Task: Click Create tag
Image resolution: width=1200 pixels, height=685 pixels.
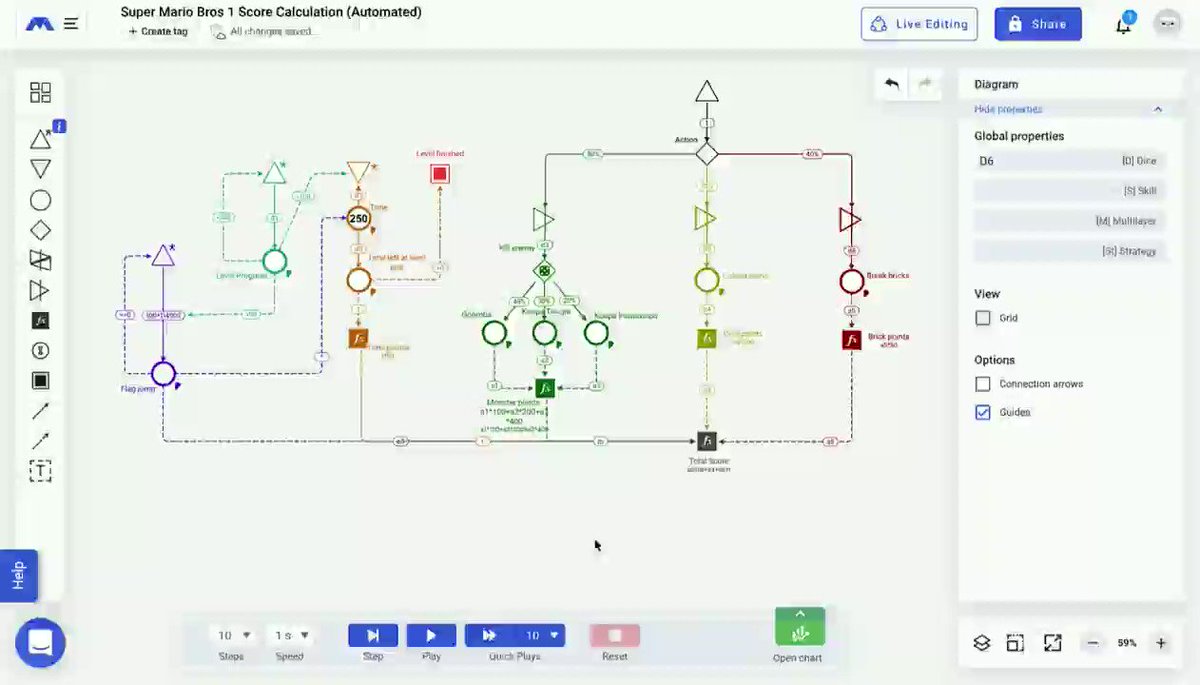Action: (157, 31)
